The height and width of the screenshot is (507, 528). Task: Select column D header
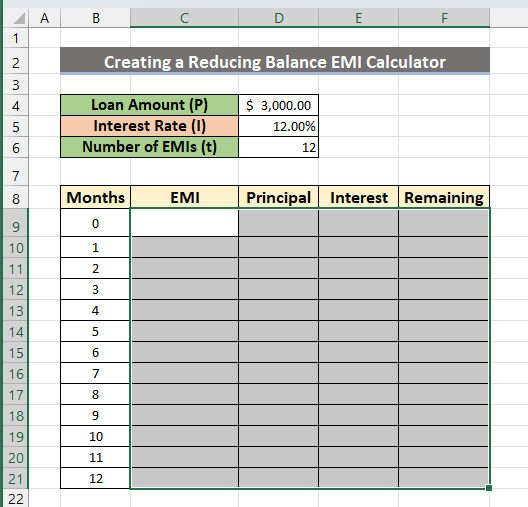point(278,18)
